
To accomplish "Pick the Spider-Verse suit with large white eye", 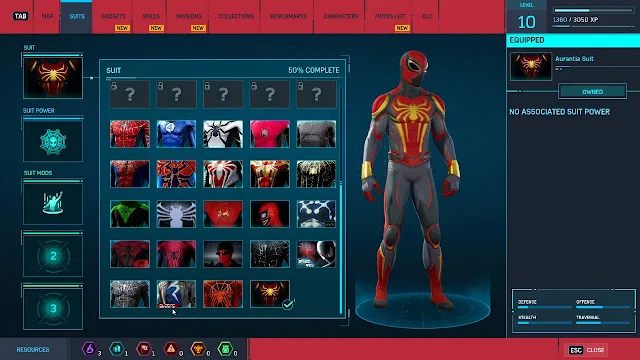I will click(x=316, y=254).
